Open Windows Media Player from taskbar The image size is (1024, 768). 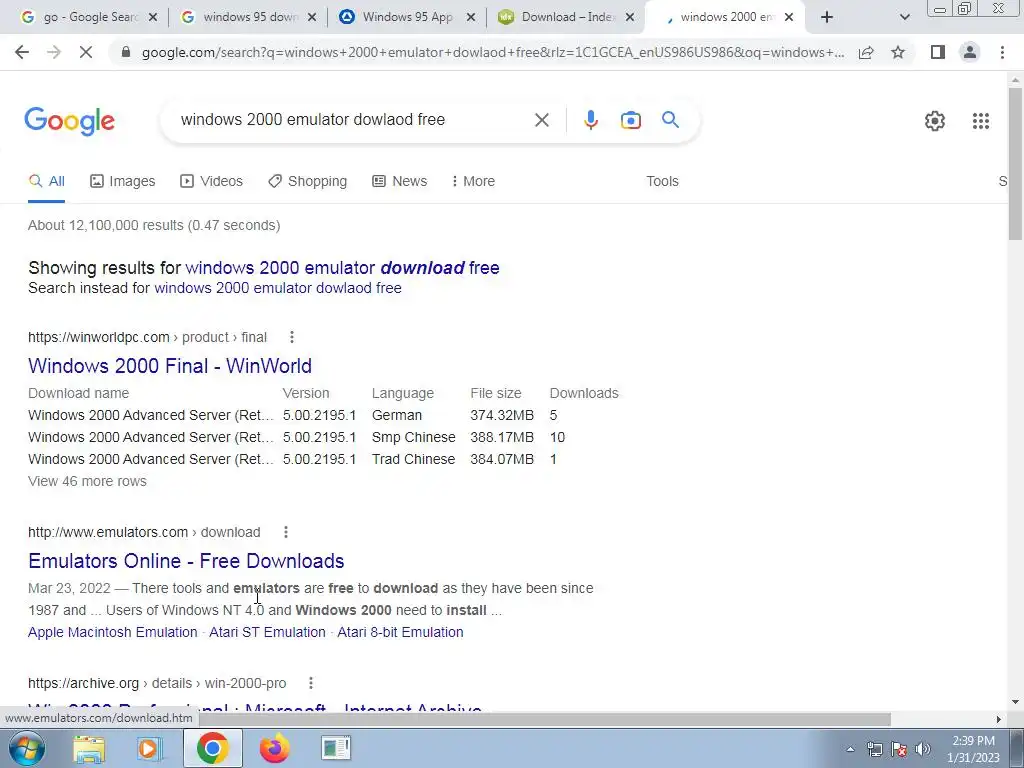click(149, 748)
